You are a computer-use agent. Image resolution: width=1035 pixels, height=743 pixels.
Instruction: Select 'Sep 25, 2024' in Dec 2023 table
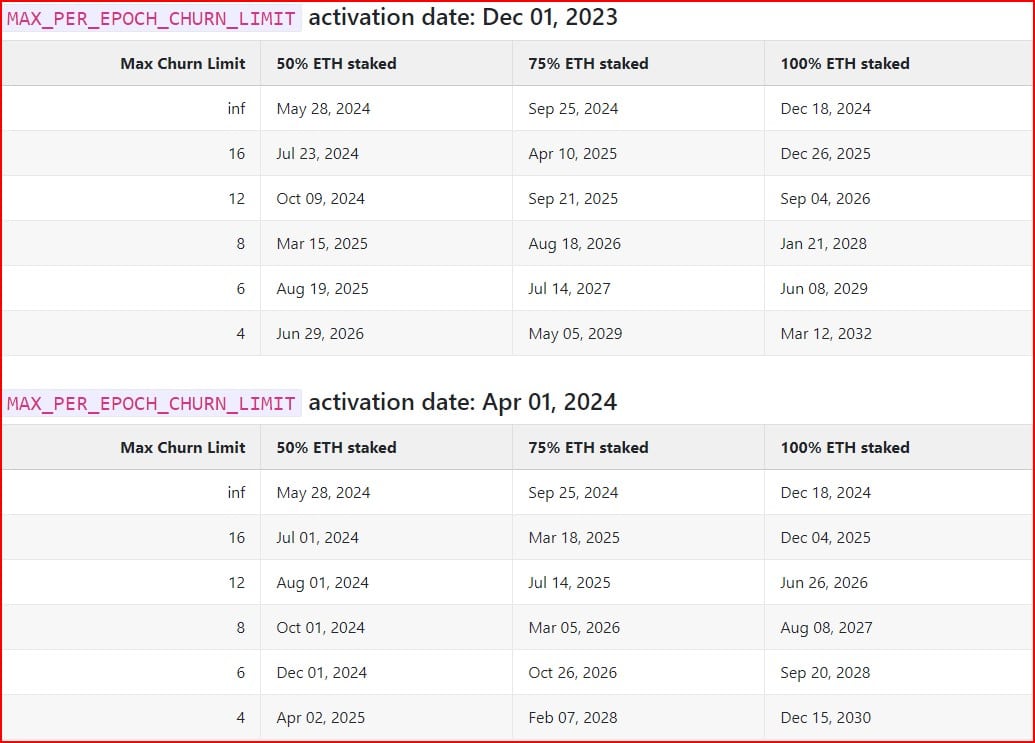(x=573, y=109)
